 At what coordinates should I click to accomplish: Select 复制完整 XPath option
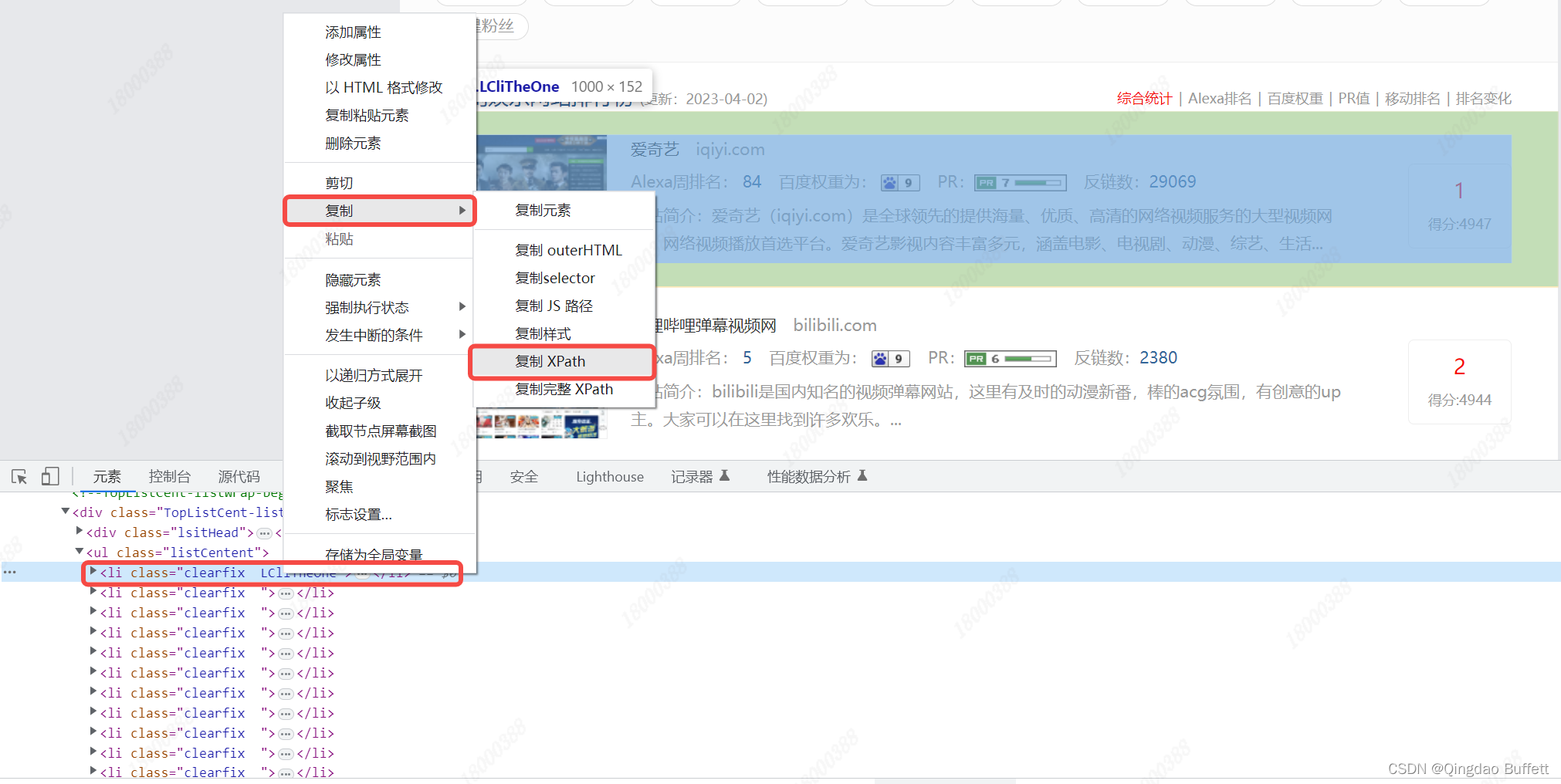[x=564, y=389]
